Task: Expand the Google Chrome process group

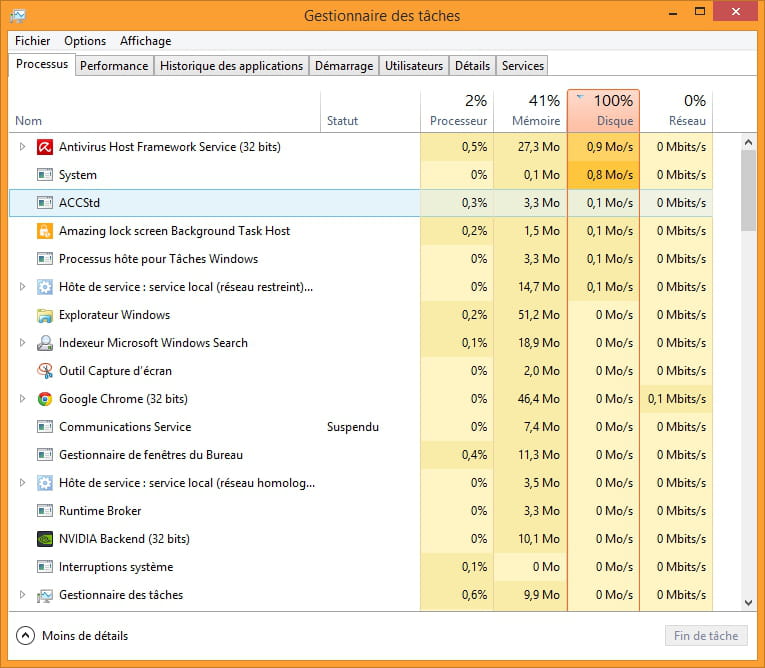Action: tap(22, 399)
